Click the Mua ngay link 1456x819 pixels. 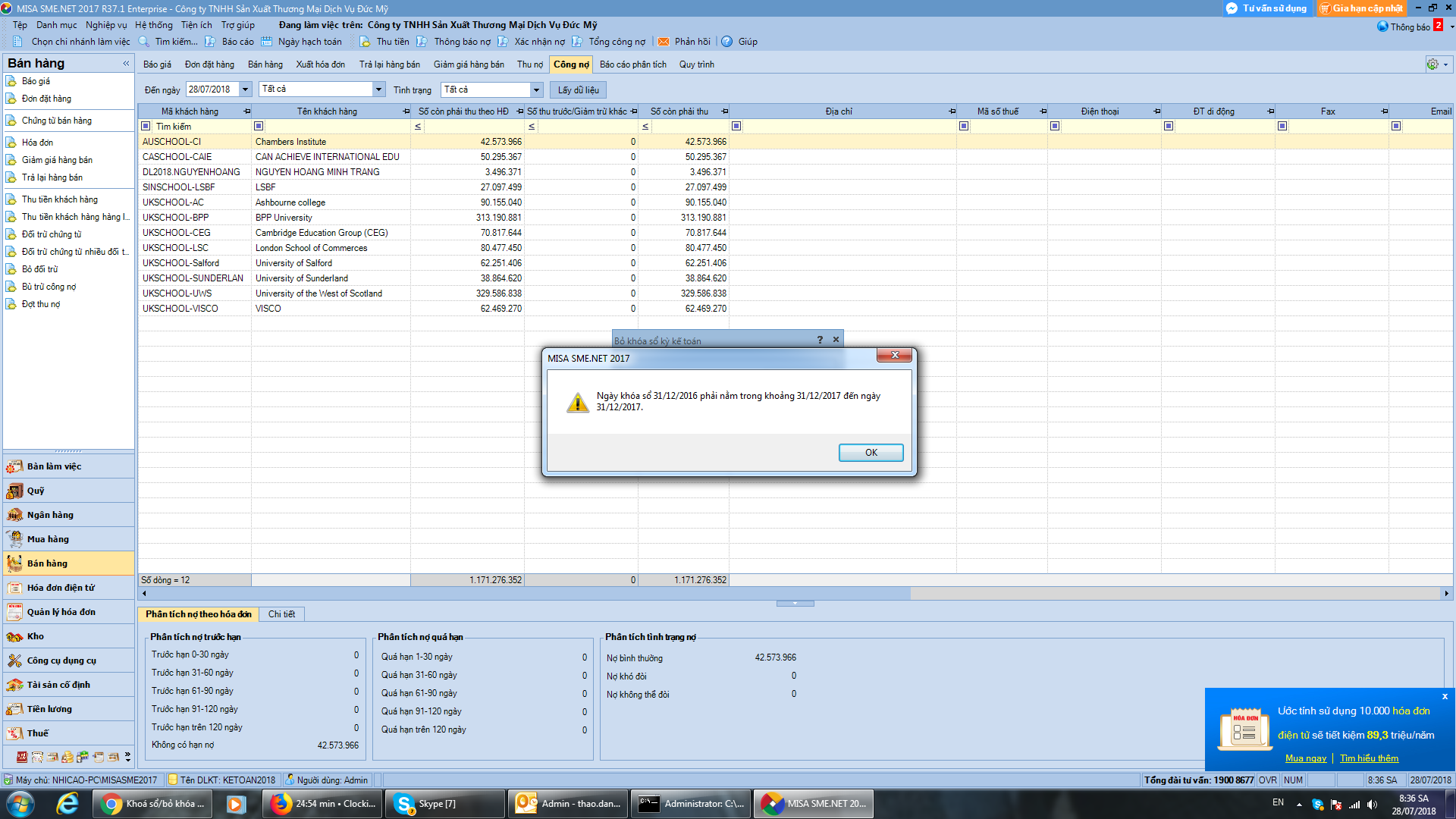[1306, 758]
